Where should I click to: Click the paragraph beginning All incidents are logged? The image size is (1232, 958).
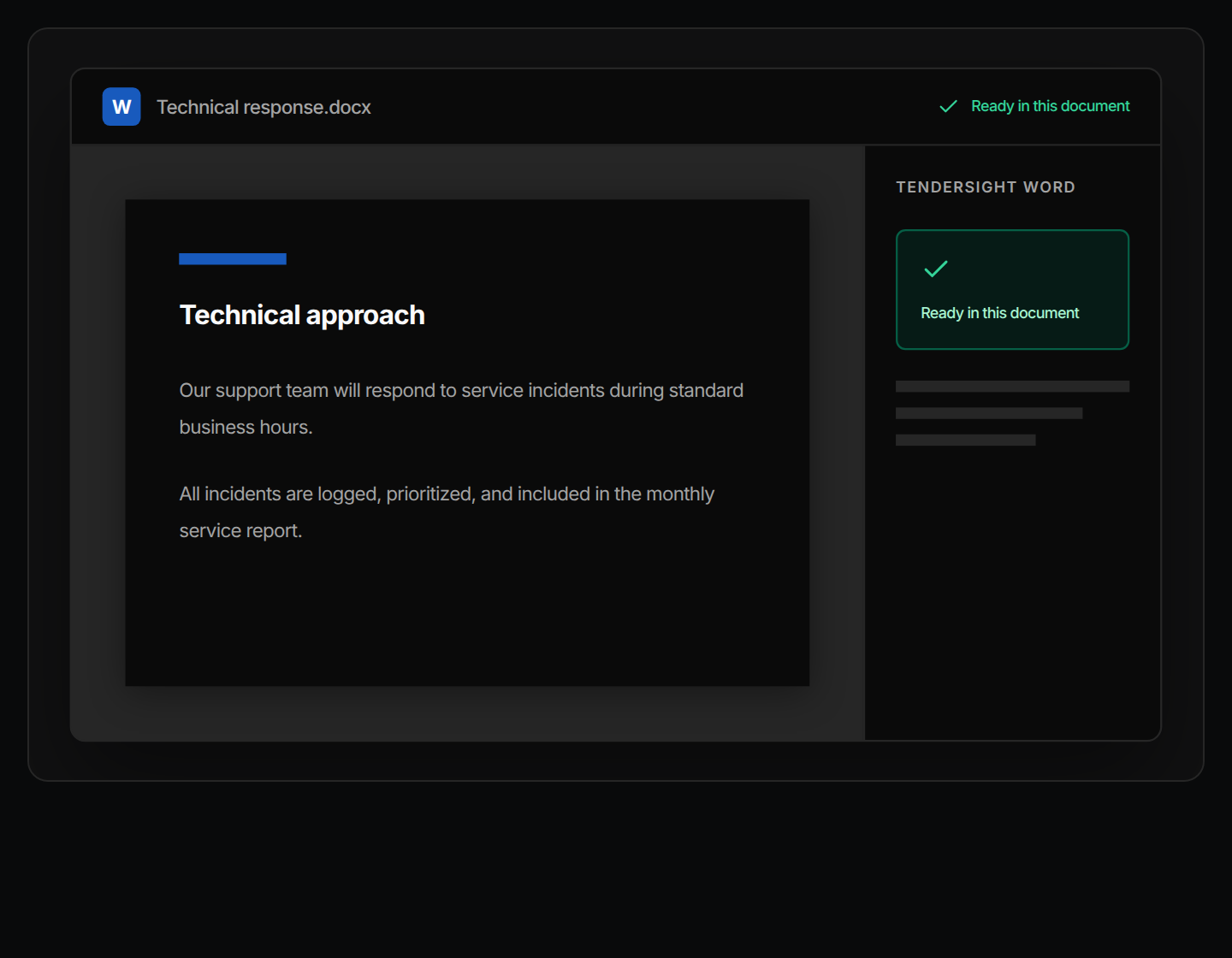(447, 512)
